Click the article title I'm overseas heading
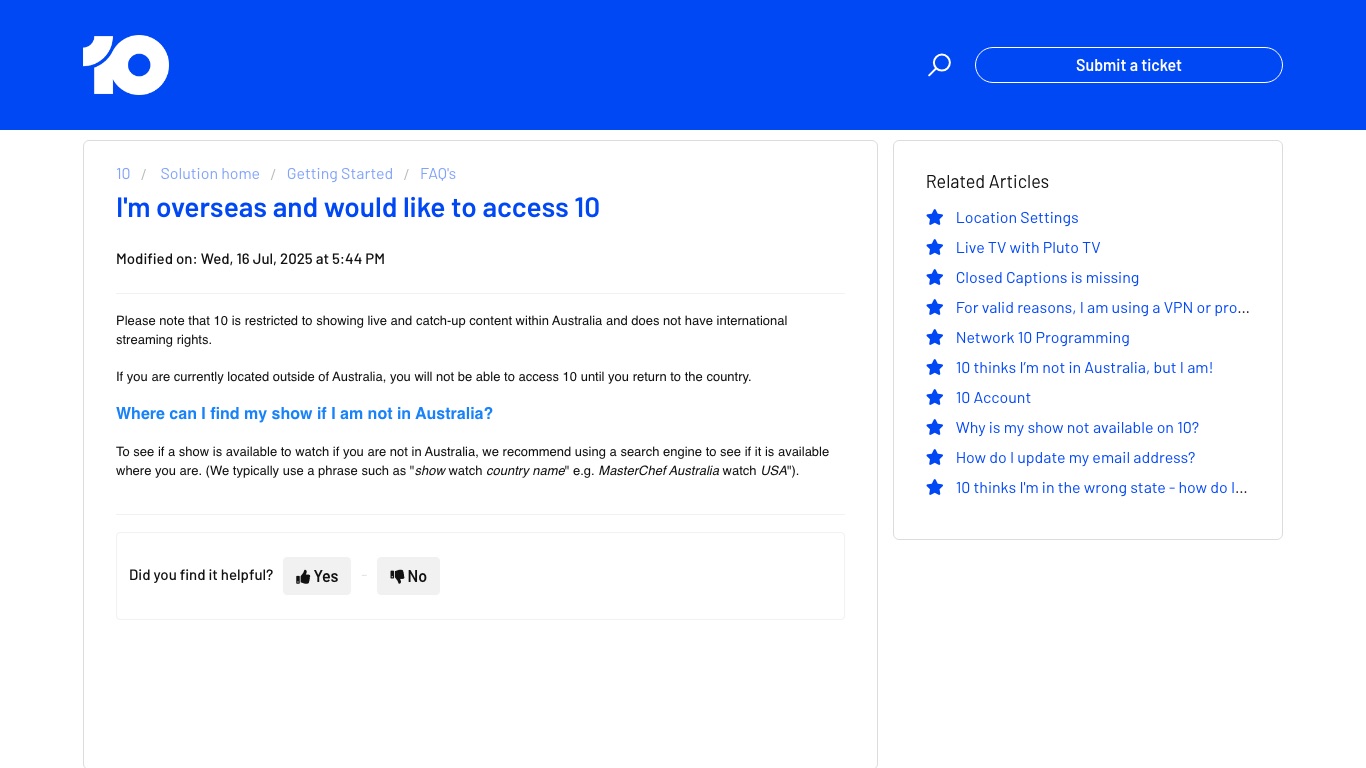This screenshot has height=768, width=1366. [358, 208]
